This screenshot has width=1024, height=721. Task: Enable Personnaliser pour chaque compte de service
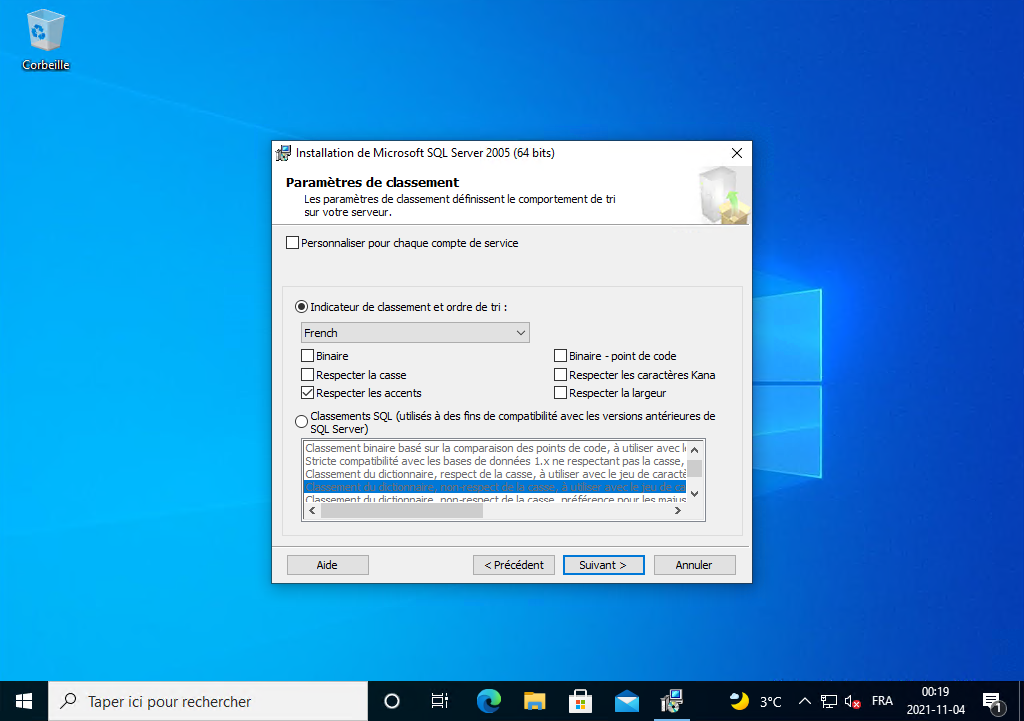pos(293,243)
